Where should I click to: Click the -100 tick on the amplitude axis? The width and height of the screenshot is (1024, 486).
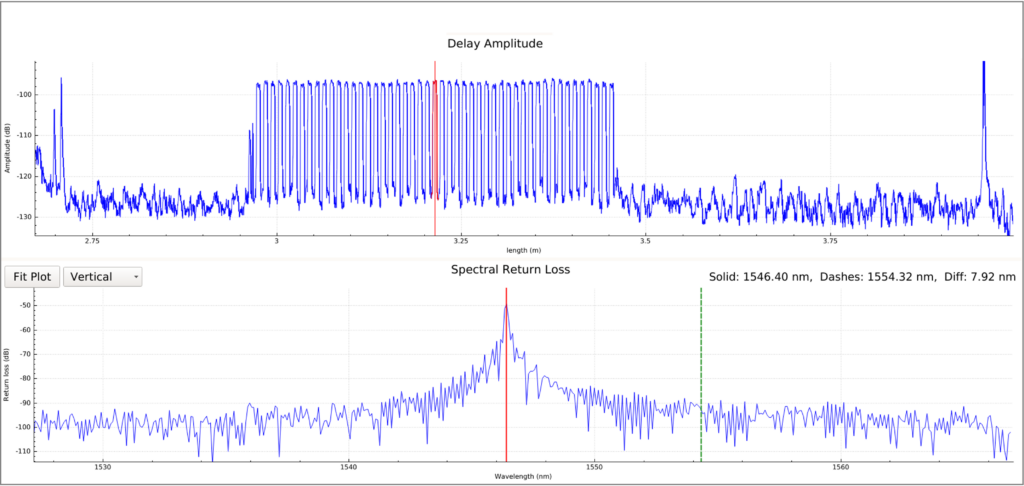tap(24, 95)
